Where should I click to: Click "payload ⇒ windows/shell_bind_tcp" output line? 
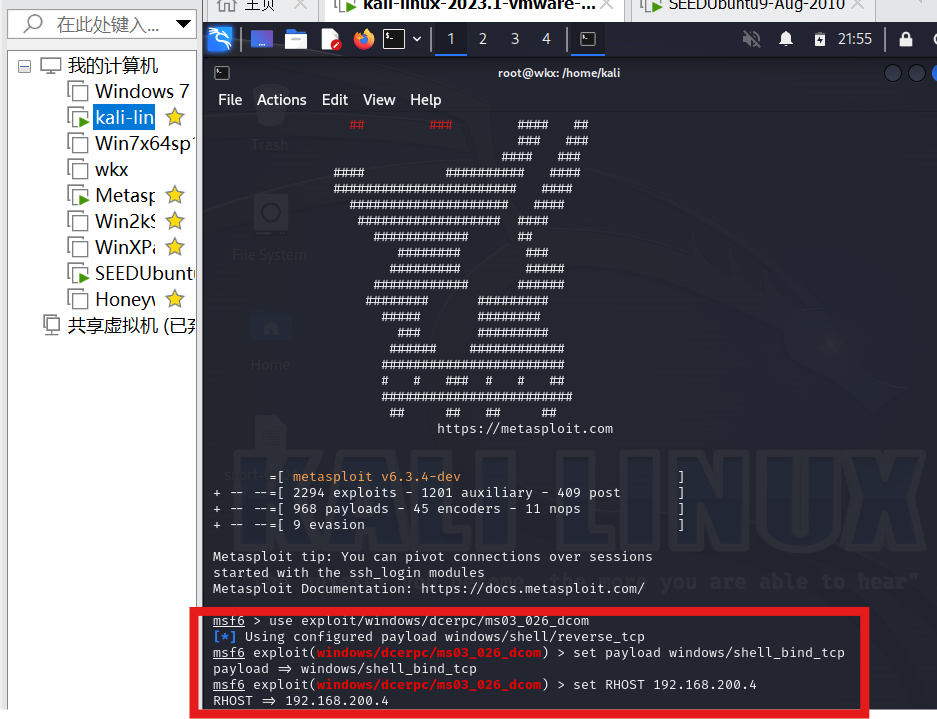pos(345,668)
